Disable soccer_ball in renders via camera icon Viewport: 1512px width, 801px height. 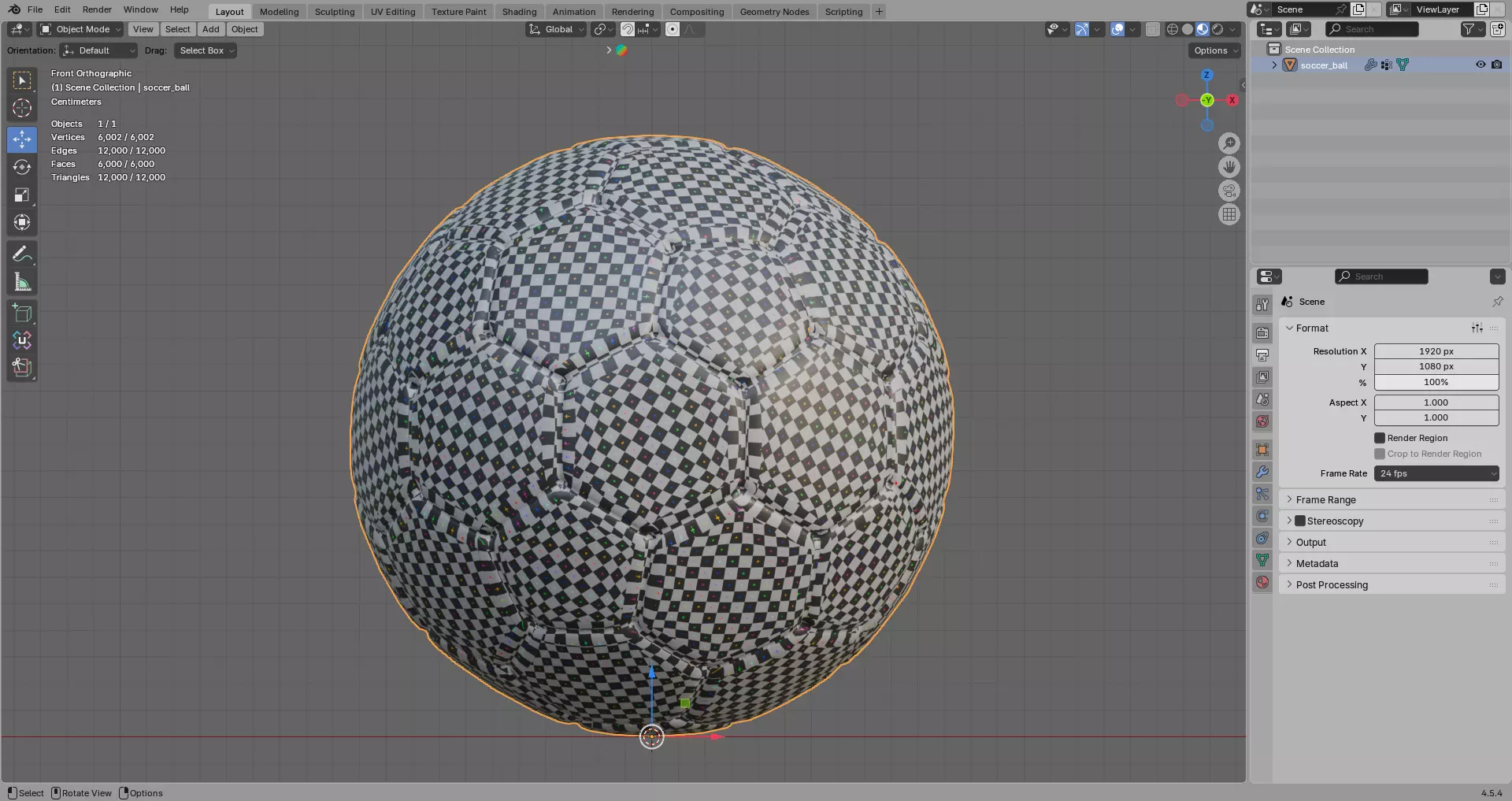(x=1497, y=65)
